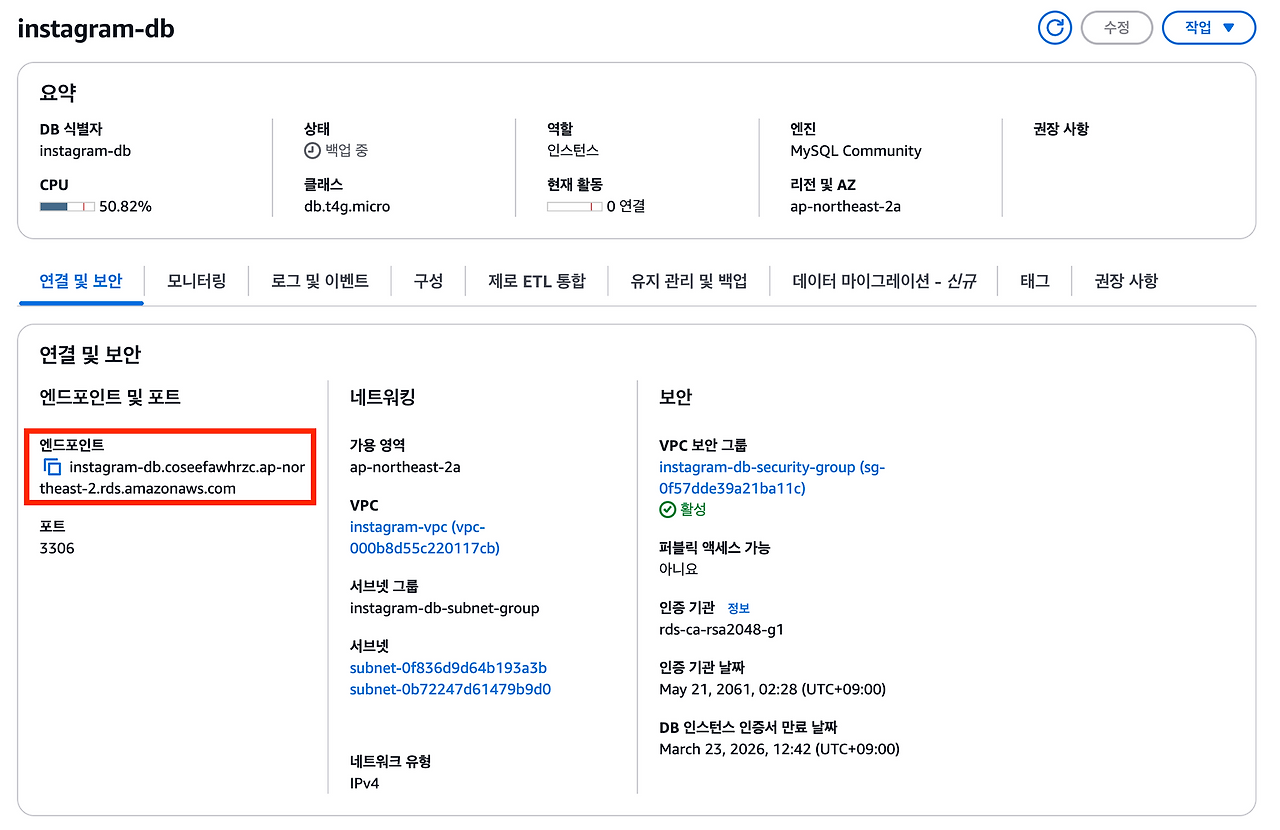Click the 아니요 public access value
The height and width of the screenshot is (830, 1280).
[x=679, y=568]
